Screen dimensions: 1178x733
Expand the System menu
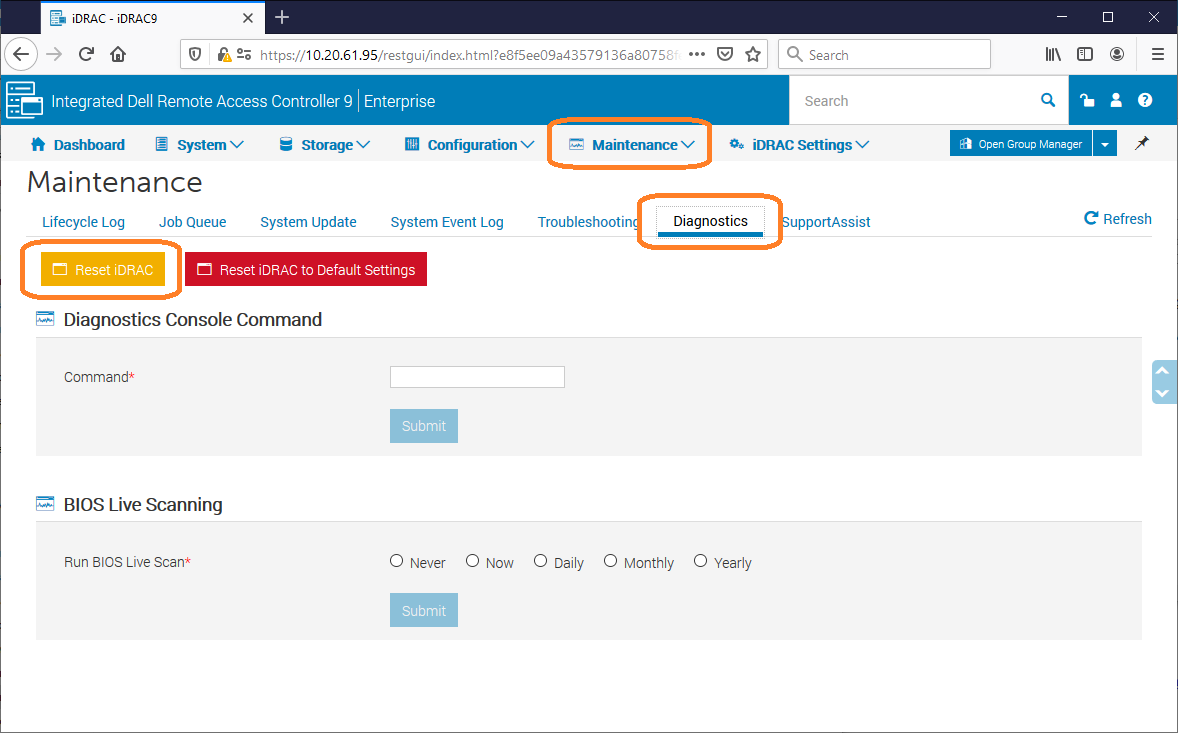199,145
